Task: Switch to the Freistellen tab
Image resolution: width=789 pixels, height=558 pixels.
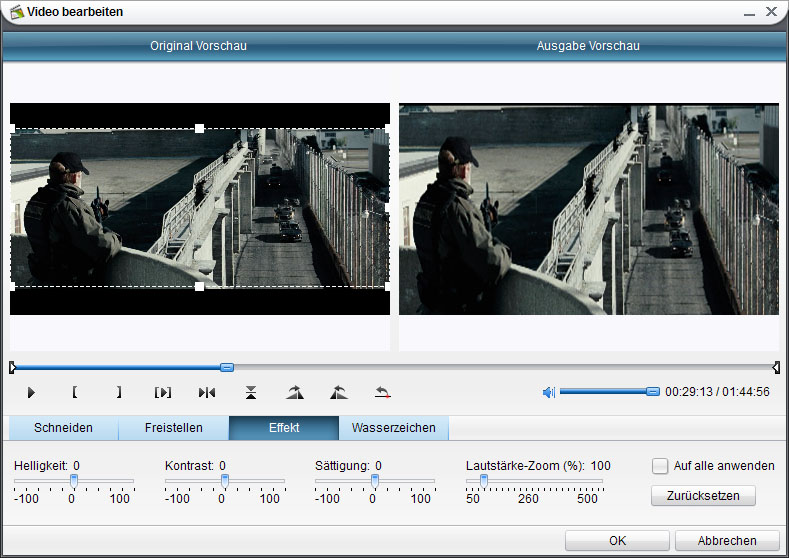Action: 173,428
